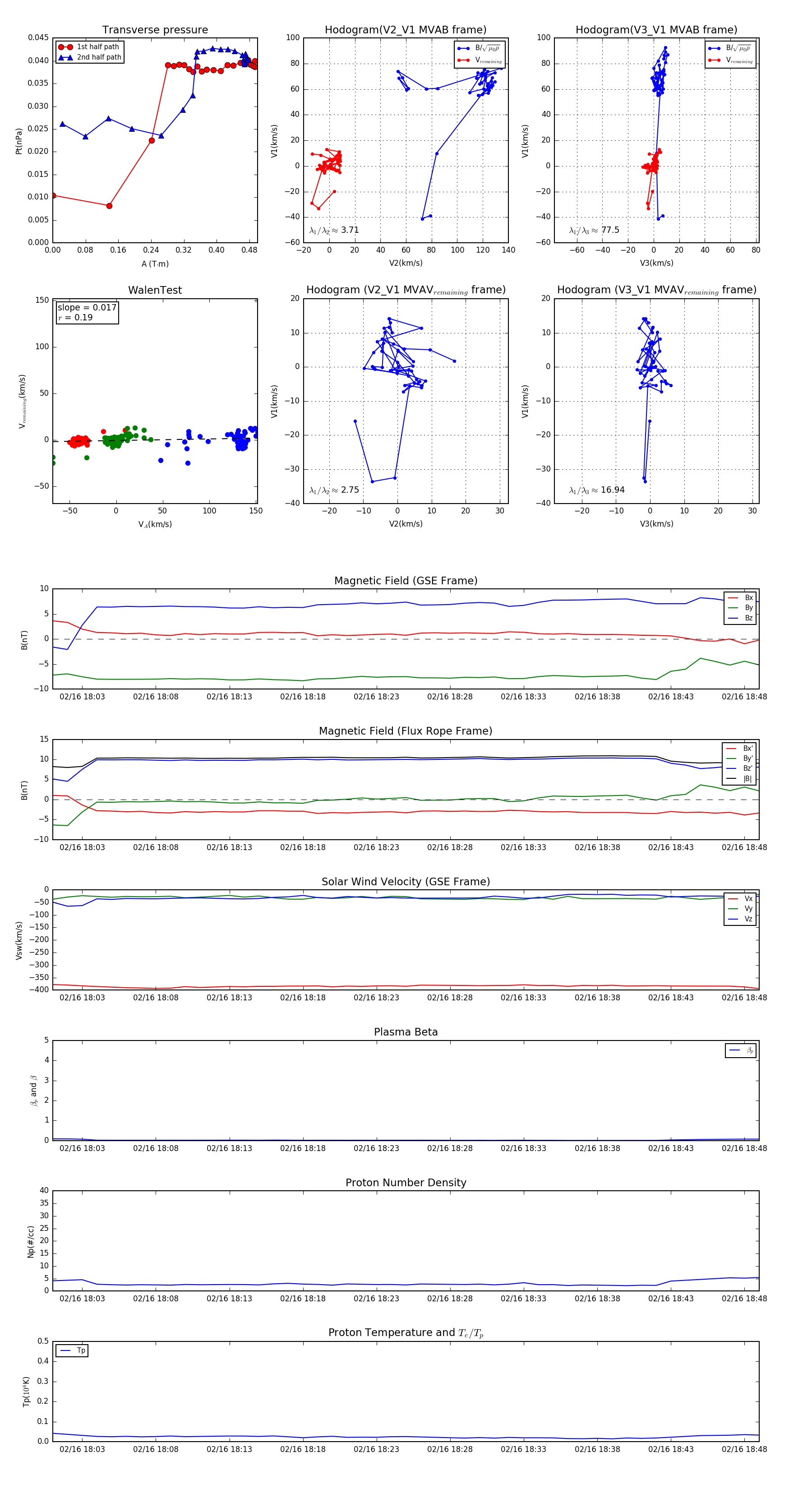
Task: Click the 'By' legend entry in GSE plot
Action: click(741, 608)
